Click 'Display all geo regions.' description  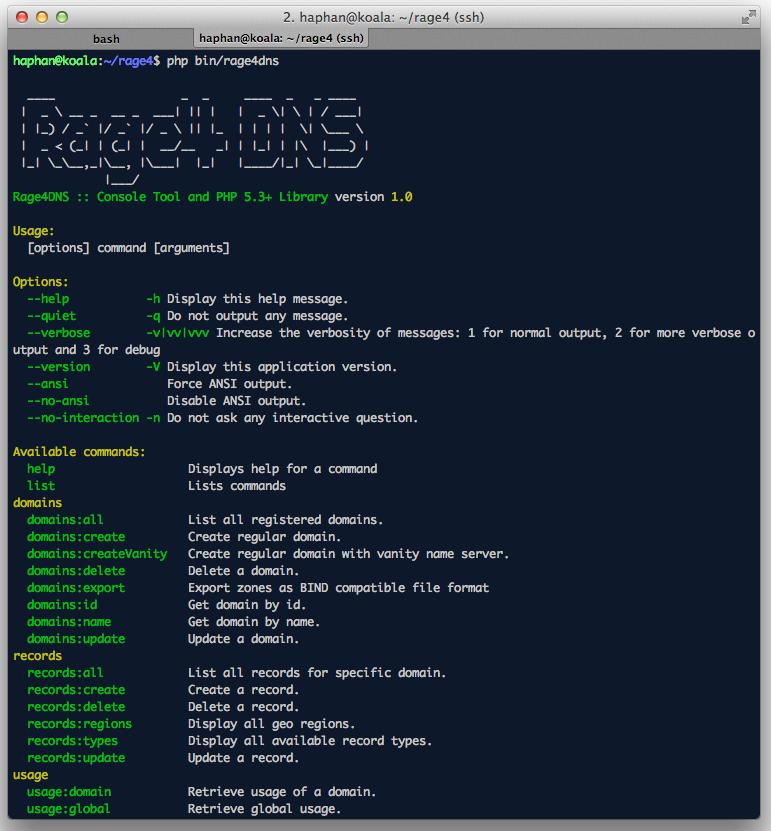[x=271, y=723]
